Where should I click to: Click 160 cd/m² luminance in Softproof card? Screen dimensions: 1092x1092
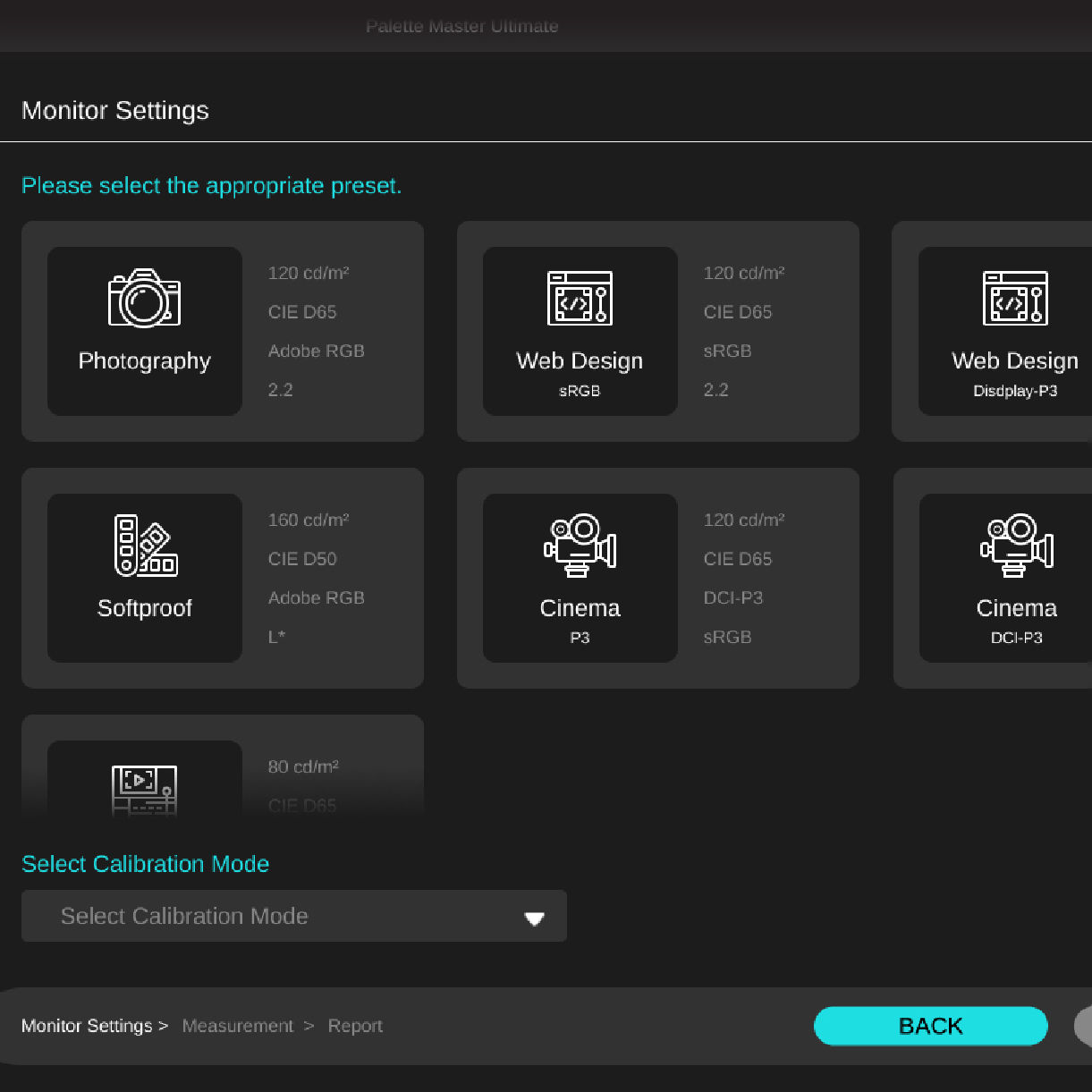tap(309, 520)
